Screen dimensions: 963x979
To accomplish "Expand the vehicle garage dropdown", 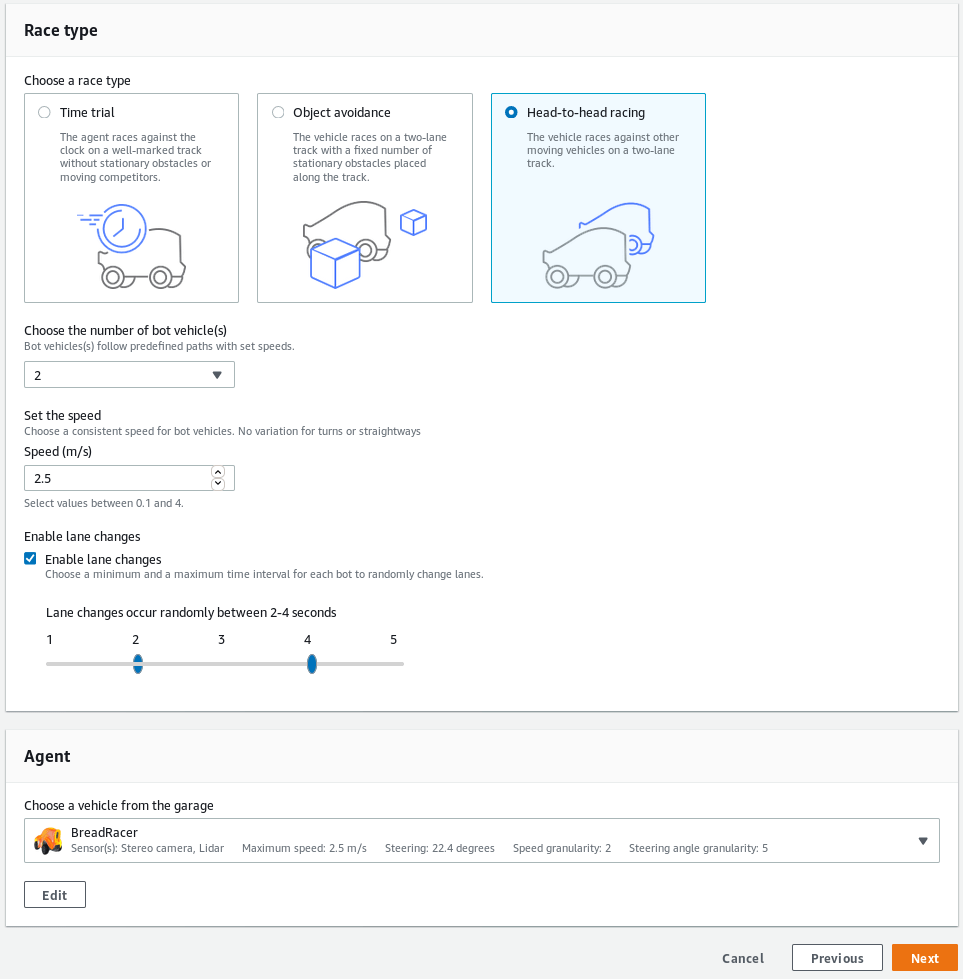I will (922, 840).
